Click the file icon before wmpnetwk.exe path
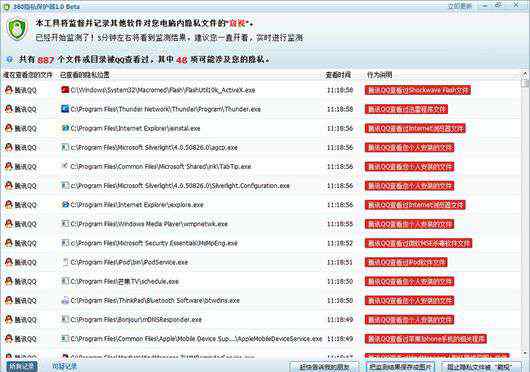 pyautogui.click(x=65, y=224)
